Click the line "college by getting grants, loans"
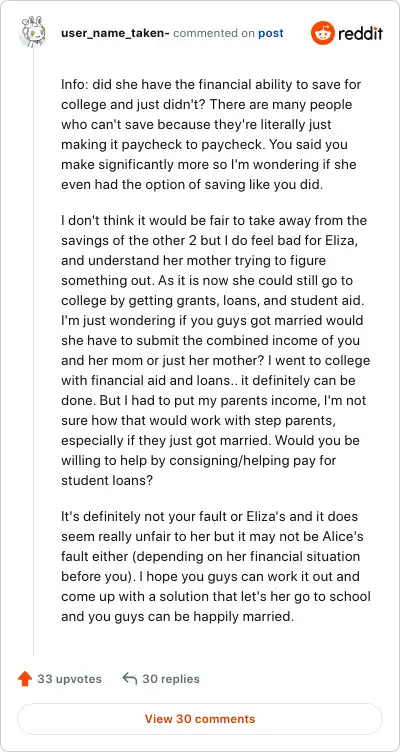400x752 pixels. click(x=207, y=300)
